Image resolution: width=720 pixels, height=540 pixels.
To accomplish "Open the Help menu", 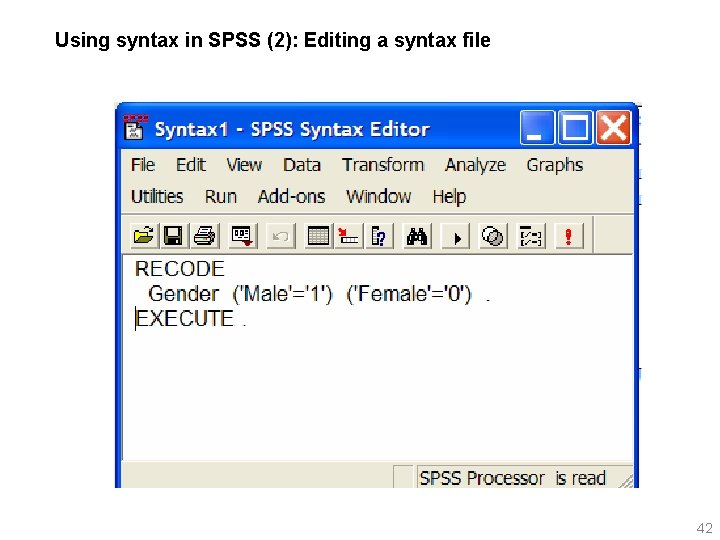I will 449,197.
